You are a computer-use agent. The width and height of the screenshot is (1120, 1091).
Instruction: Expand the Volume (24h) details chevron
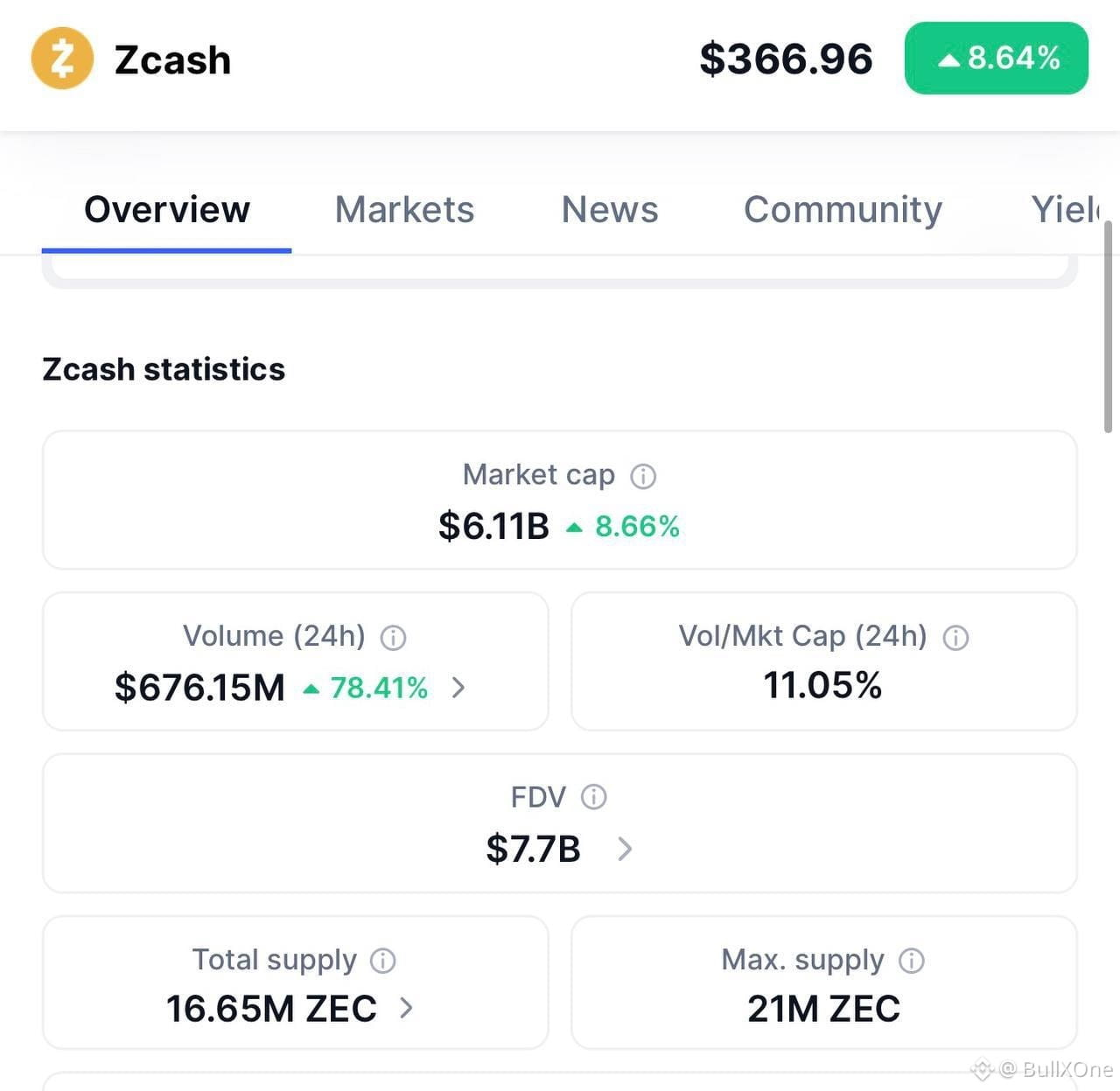pyautogui.click(x=458, y=688)
